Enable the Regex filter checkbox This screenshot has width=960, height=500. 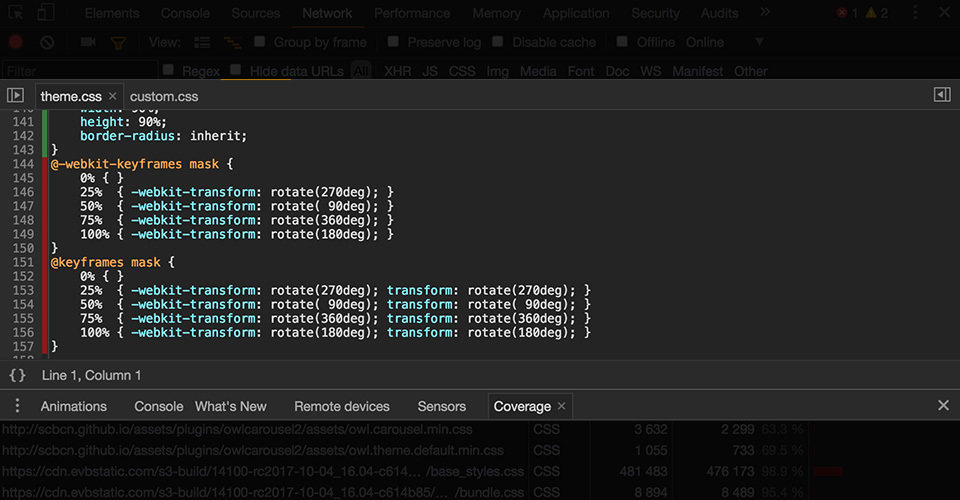point(168,69)
